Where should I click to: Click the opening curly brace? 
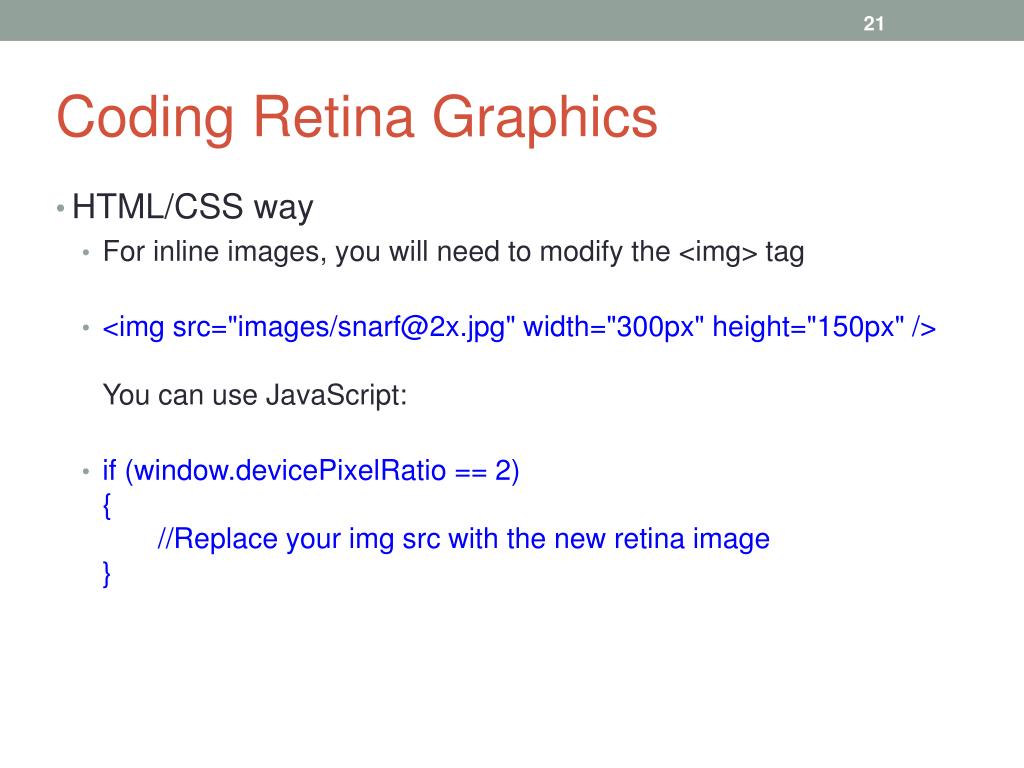click(107, 505)
